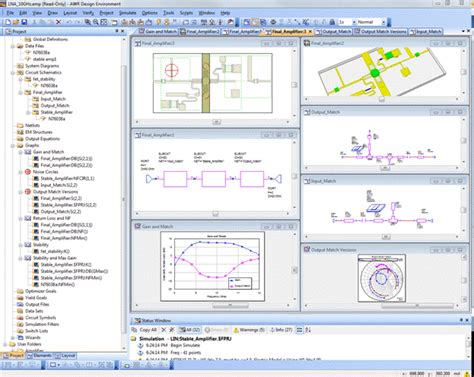This screenshot has width=474, height=377.
Task: Click the Wizards node icon
Action: tap(20, 338)
